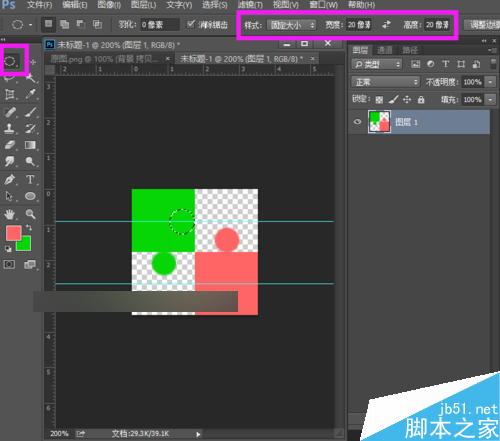Select the Clone Stamp tool
Viewport: 500px width, 441px height.
pos(10,128)
